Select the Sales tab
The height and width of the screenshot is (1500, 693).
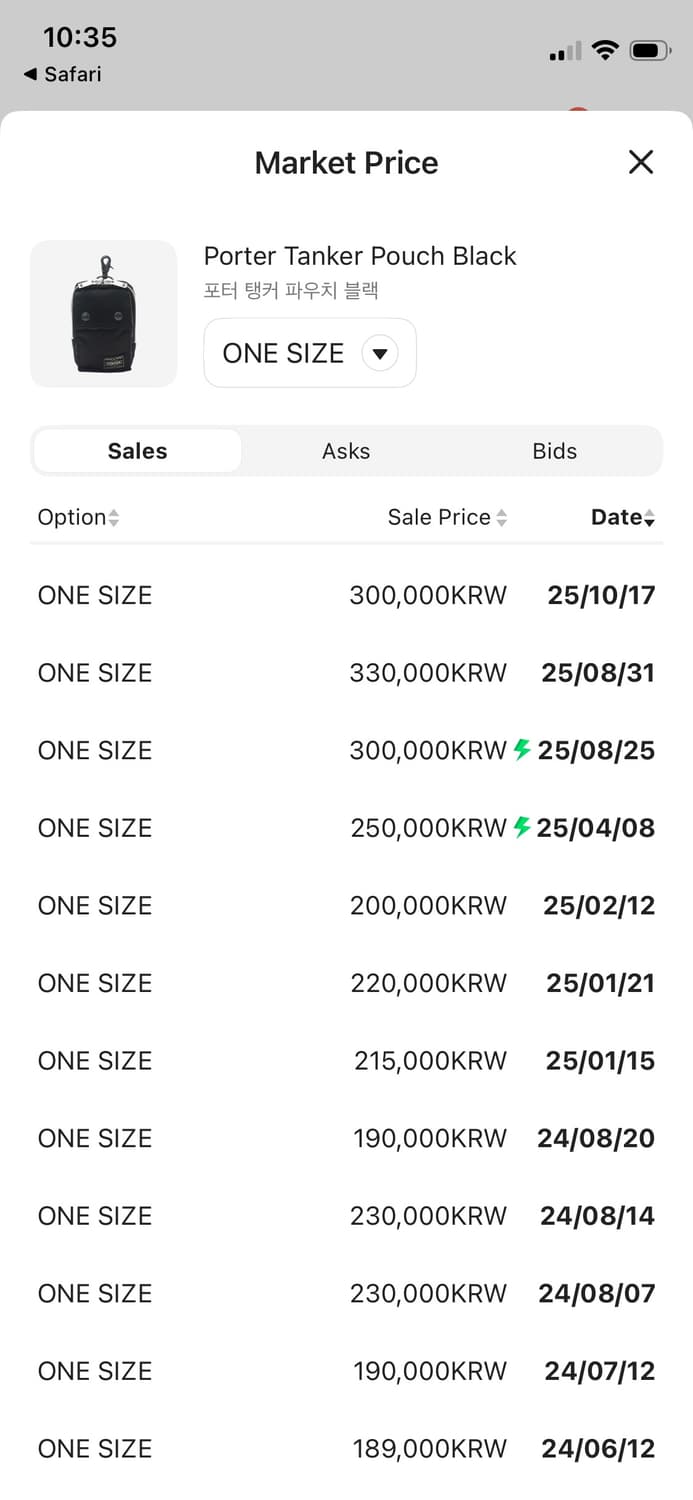point(137,451)
